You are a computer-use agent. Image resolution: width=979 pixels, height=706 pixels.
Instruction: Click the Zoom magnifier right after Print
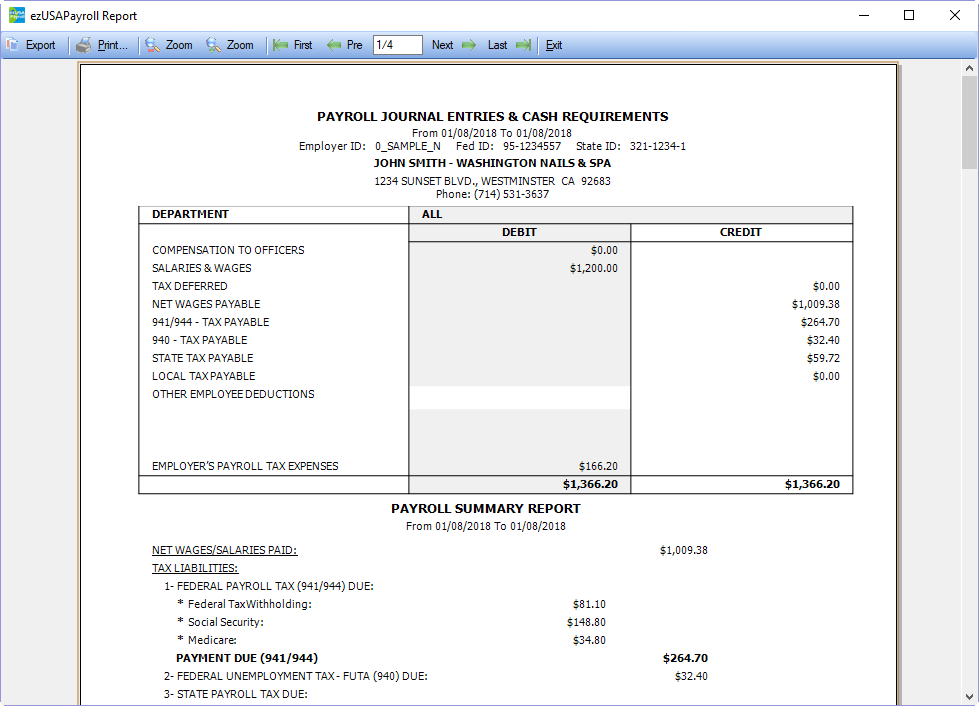click(152, 45)
